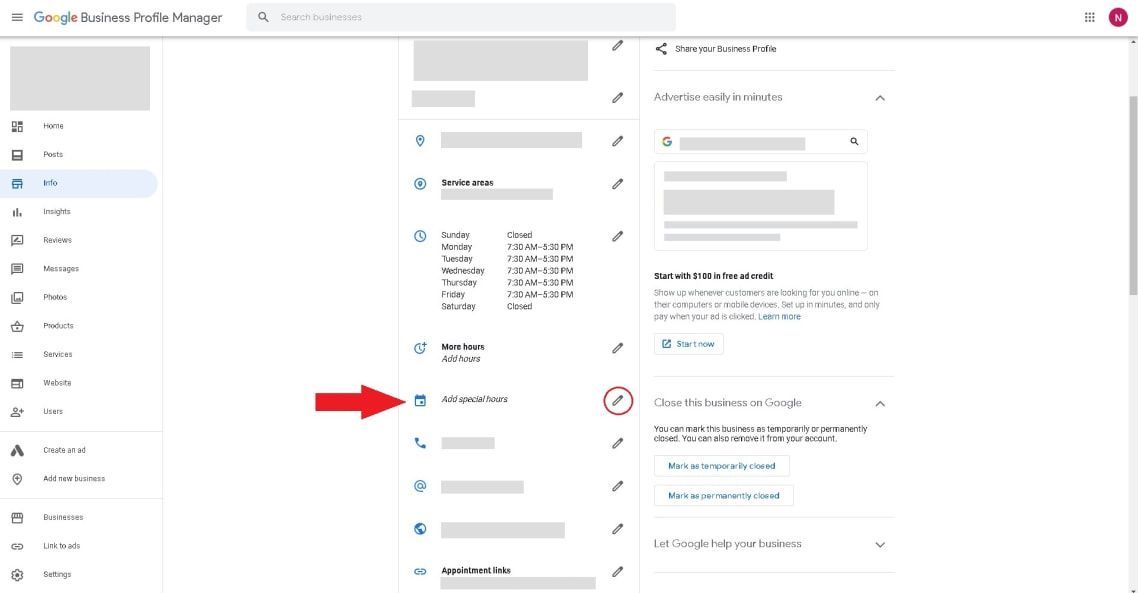Viewport: 1138px width, 593px height.
Task: Edit More hours with the pencil icon
Action: [617, 348]
